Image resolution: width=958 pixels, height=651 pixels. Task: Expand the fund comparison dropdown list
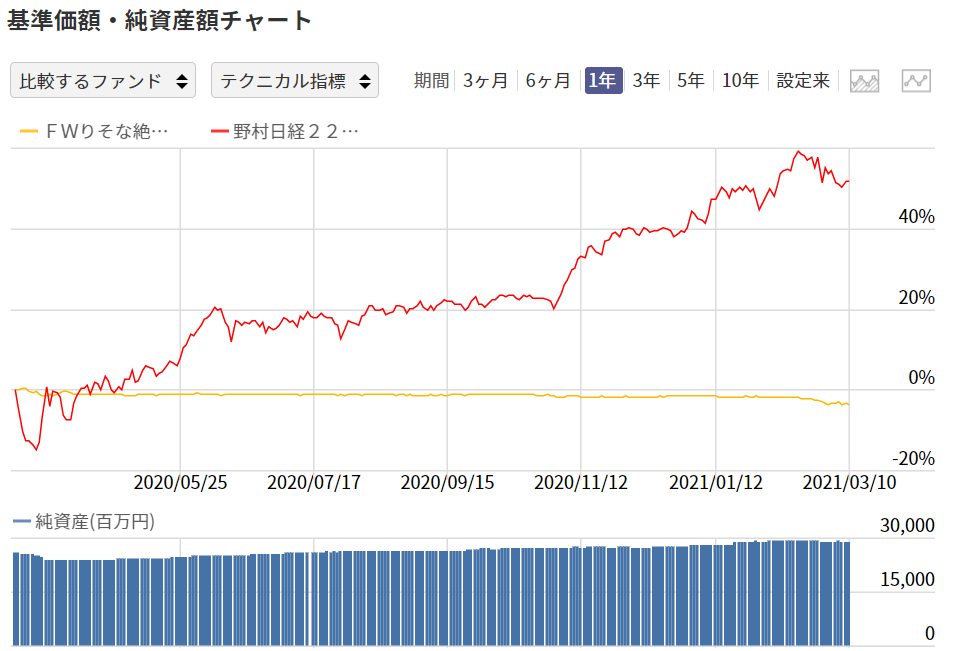point(102,81)
